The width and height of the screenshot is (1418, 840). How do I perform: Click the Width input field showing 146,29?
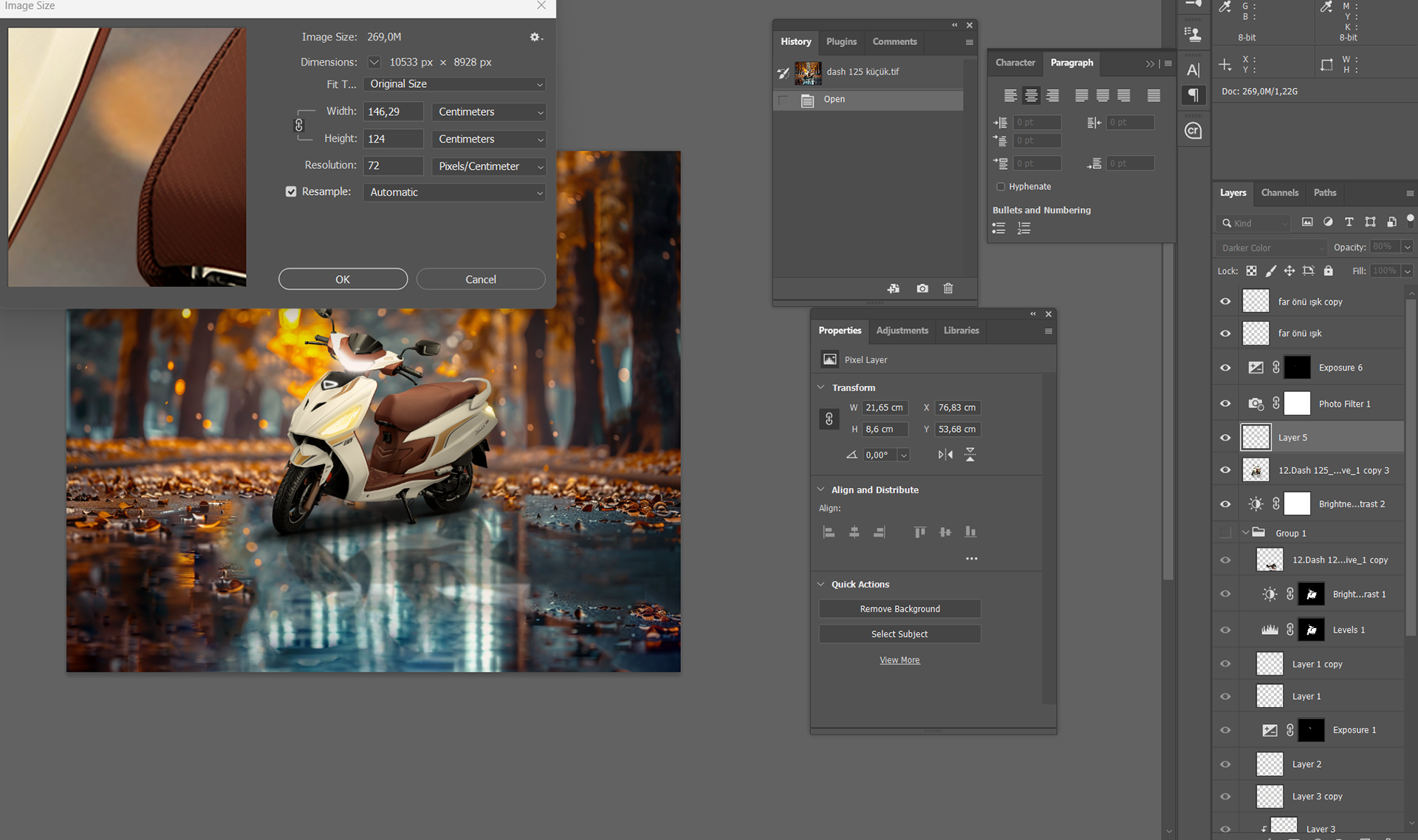pyautogui.click(x=393, y=112)
